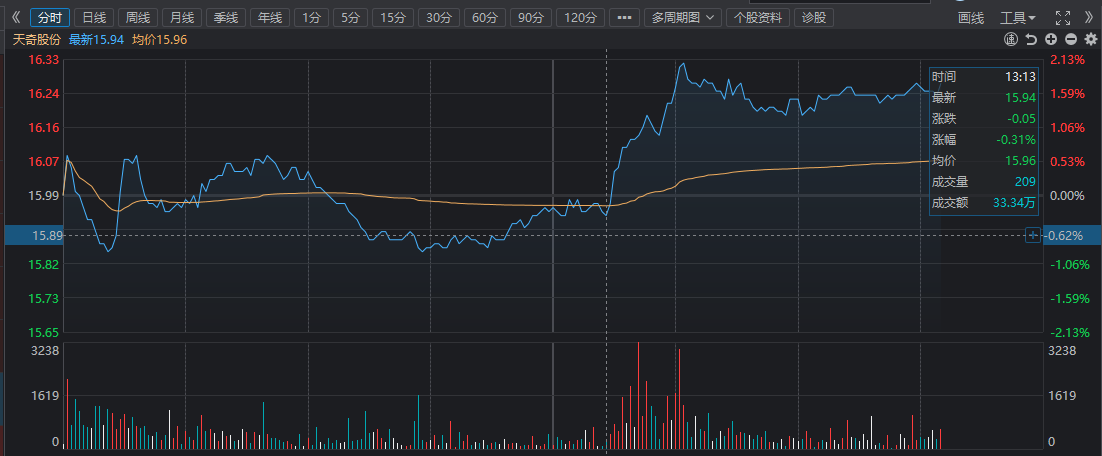
Task: Click the undo arrow icon
Action: click(x=1032, y=39)
